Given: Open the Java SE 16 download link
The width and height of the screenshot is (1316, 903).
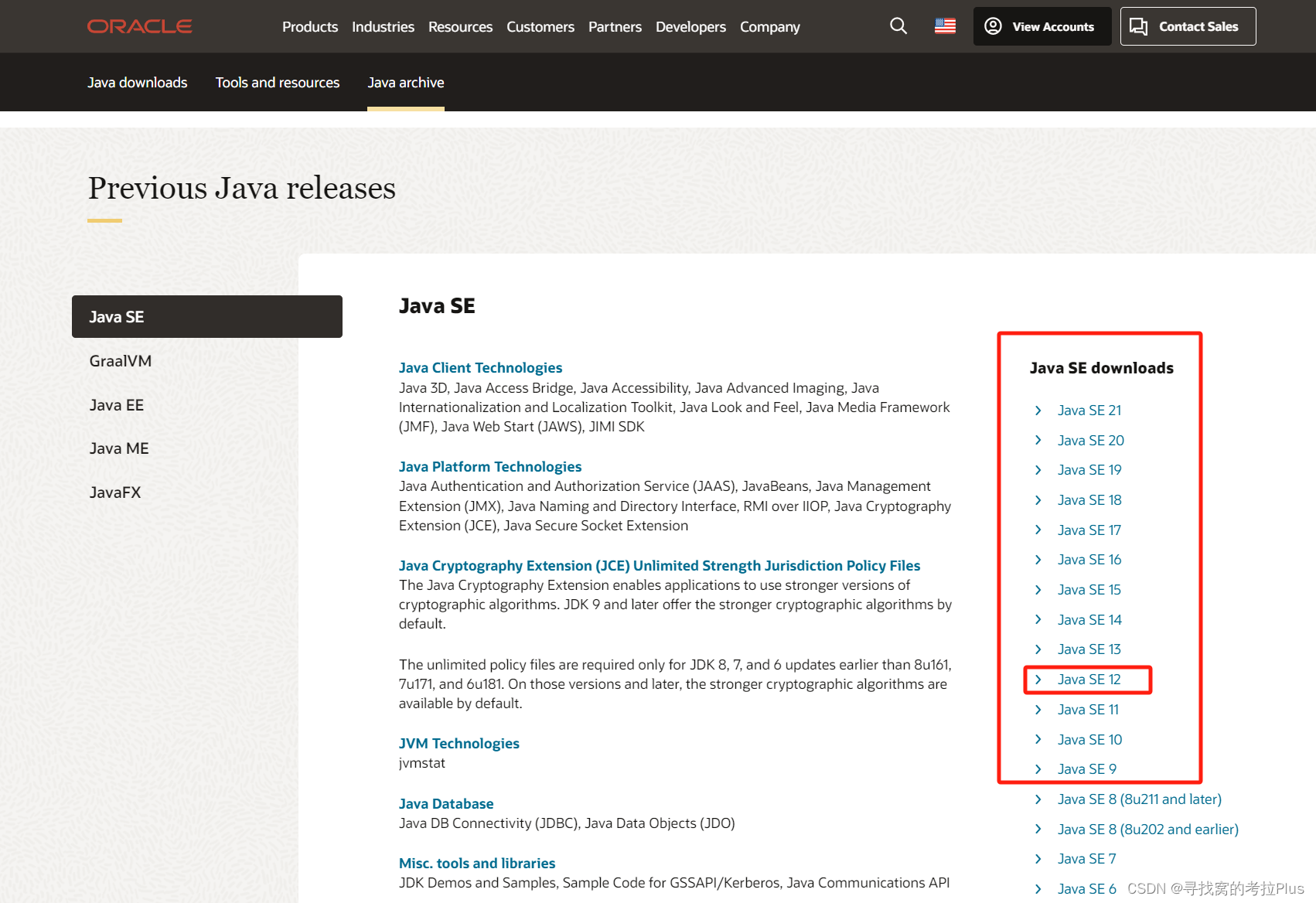Looking at the screenshot, I should pyautogui.click(x=1089, y=560).
